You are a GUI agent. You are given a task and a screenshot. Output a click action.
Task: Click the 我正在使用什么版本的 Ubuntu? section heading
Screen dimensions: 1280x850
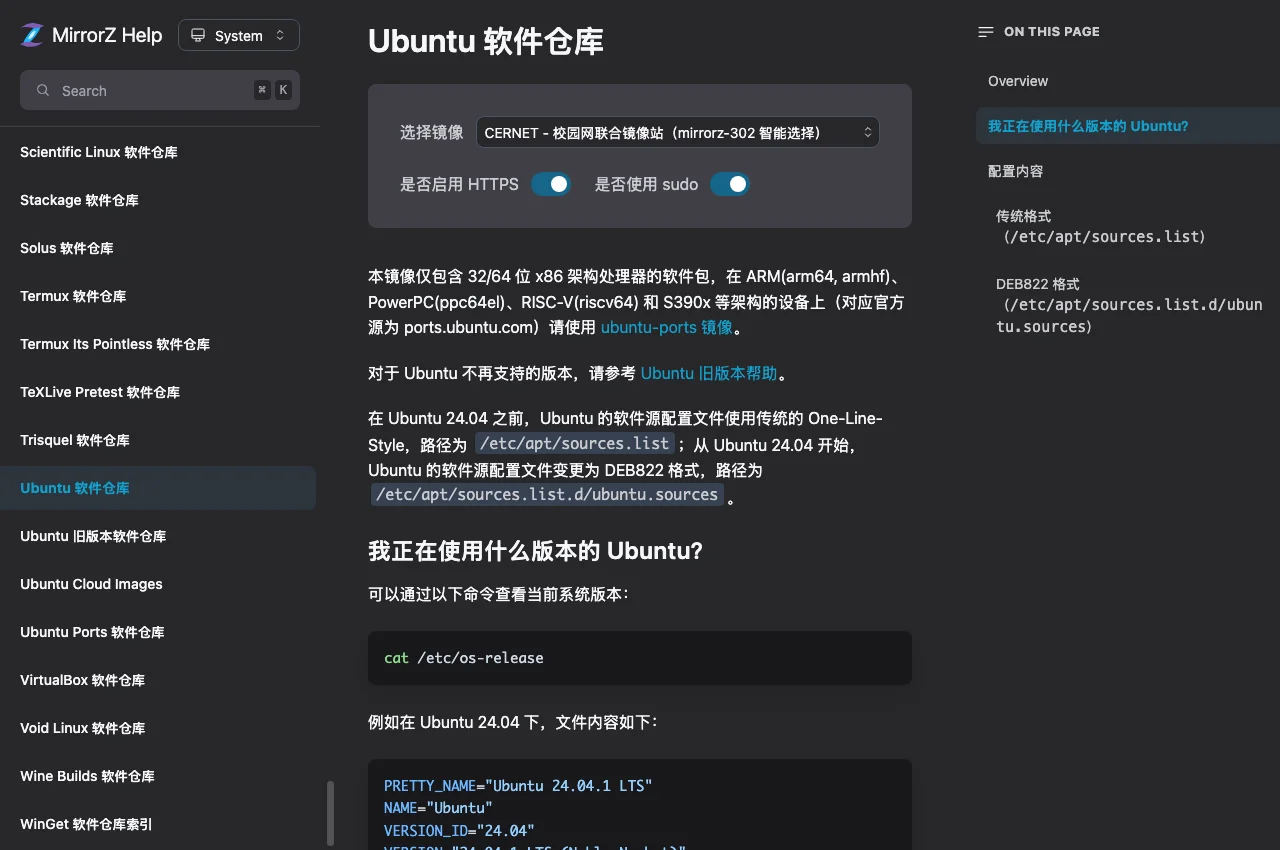click(x=536, y=551)
